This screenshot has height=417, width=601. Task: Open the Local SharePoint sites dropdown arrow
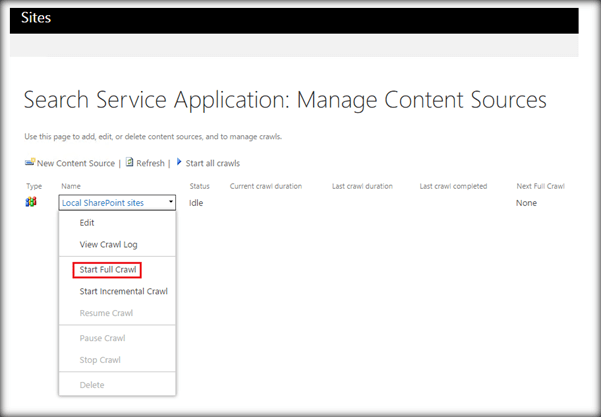click(x=171, y=203)
